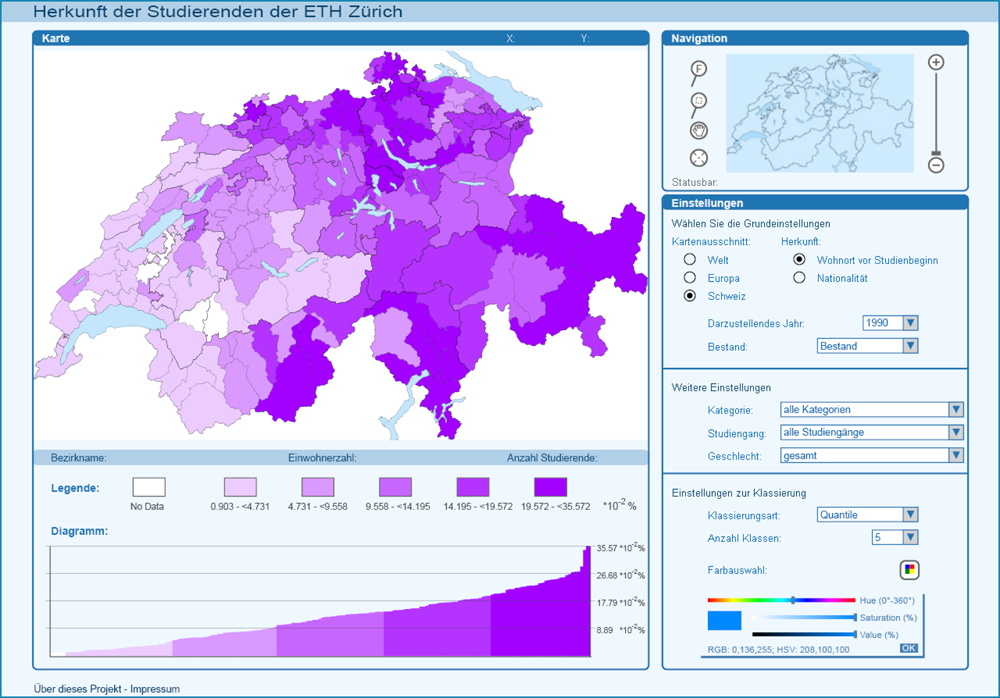Click the Bezirkname label
The image size is (1000, 698).
[x=78, y=457]
